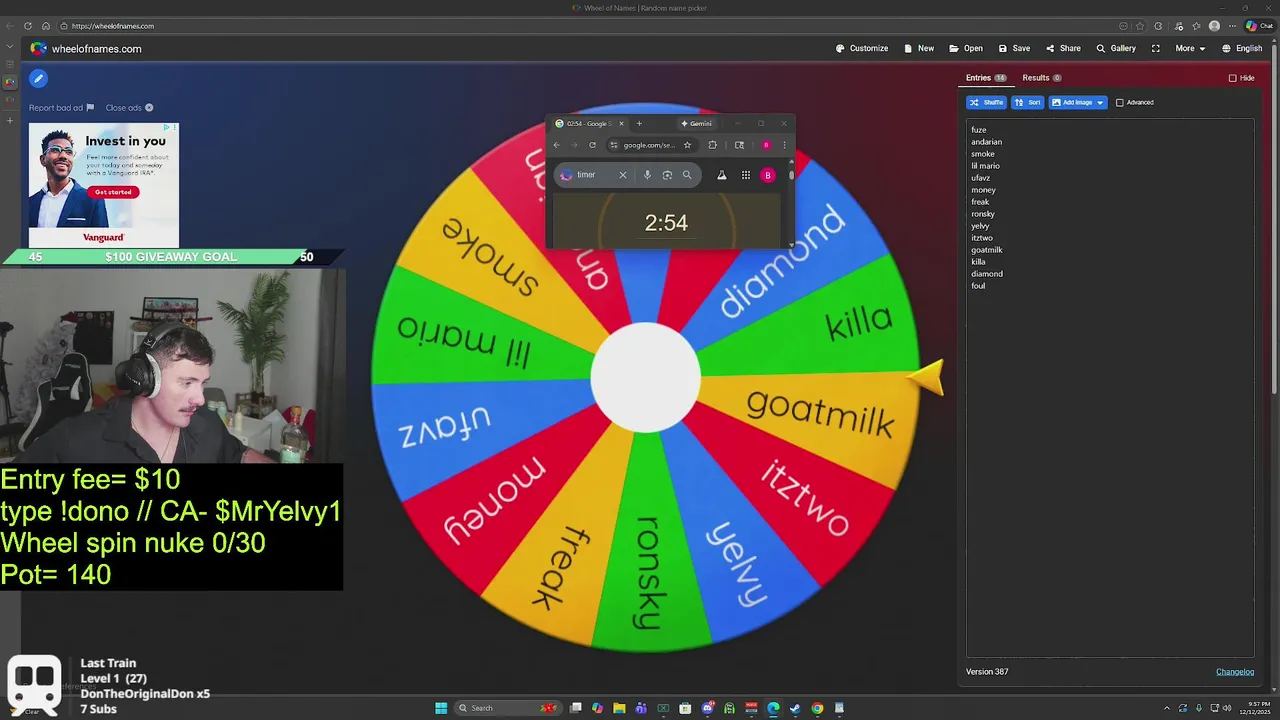This screenshot has height=720, width=1280.
Task: Open a saved wheel with Open
Action: coord(966,48)
